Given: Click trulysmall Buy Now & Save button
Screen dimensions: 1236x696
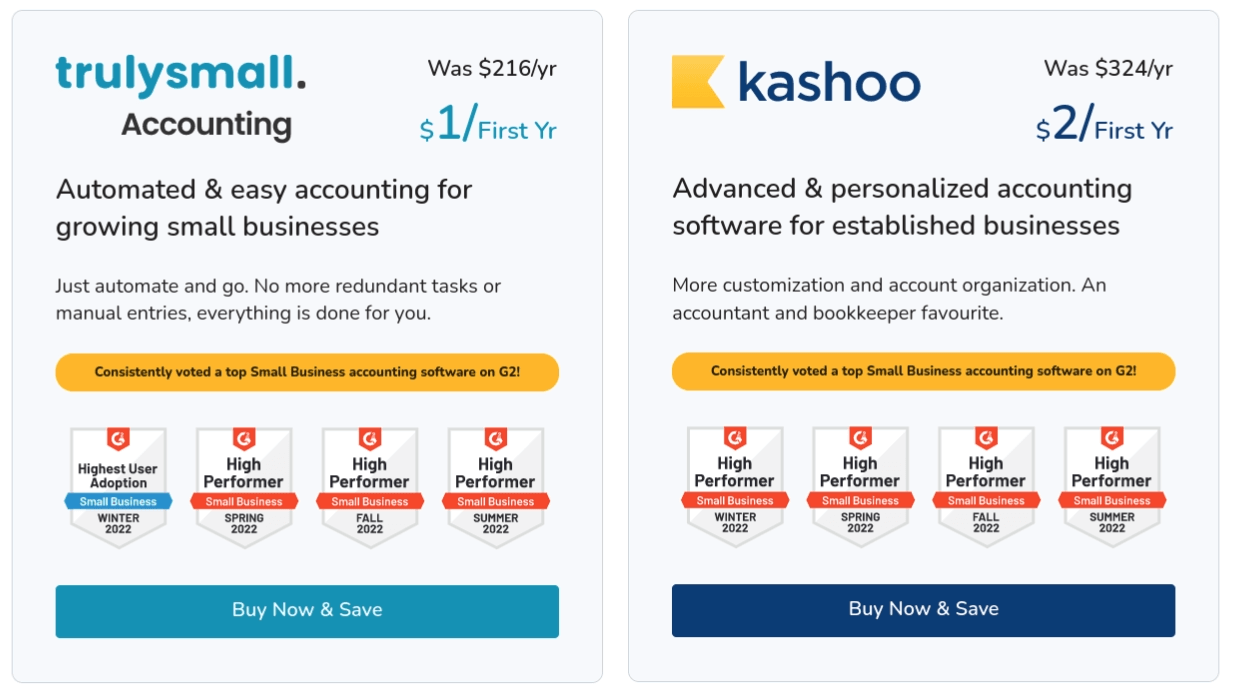Looking at the screenshot, I should [x=307, y=611].
